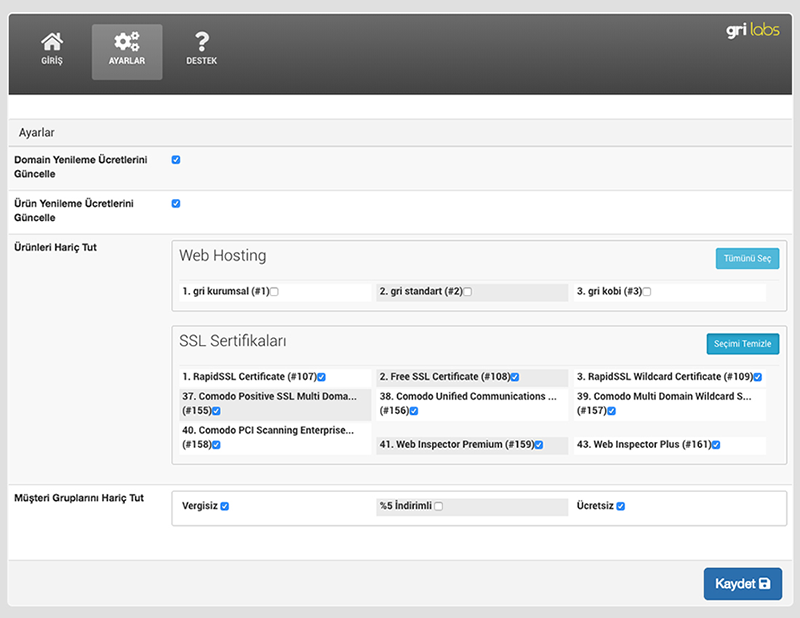Click the Kaydet save button
This screenshot has width=800, height=618.
pyautogui.click(x=742, y=583)
